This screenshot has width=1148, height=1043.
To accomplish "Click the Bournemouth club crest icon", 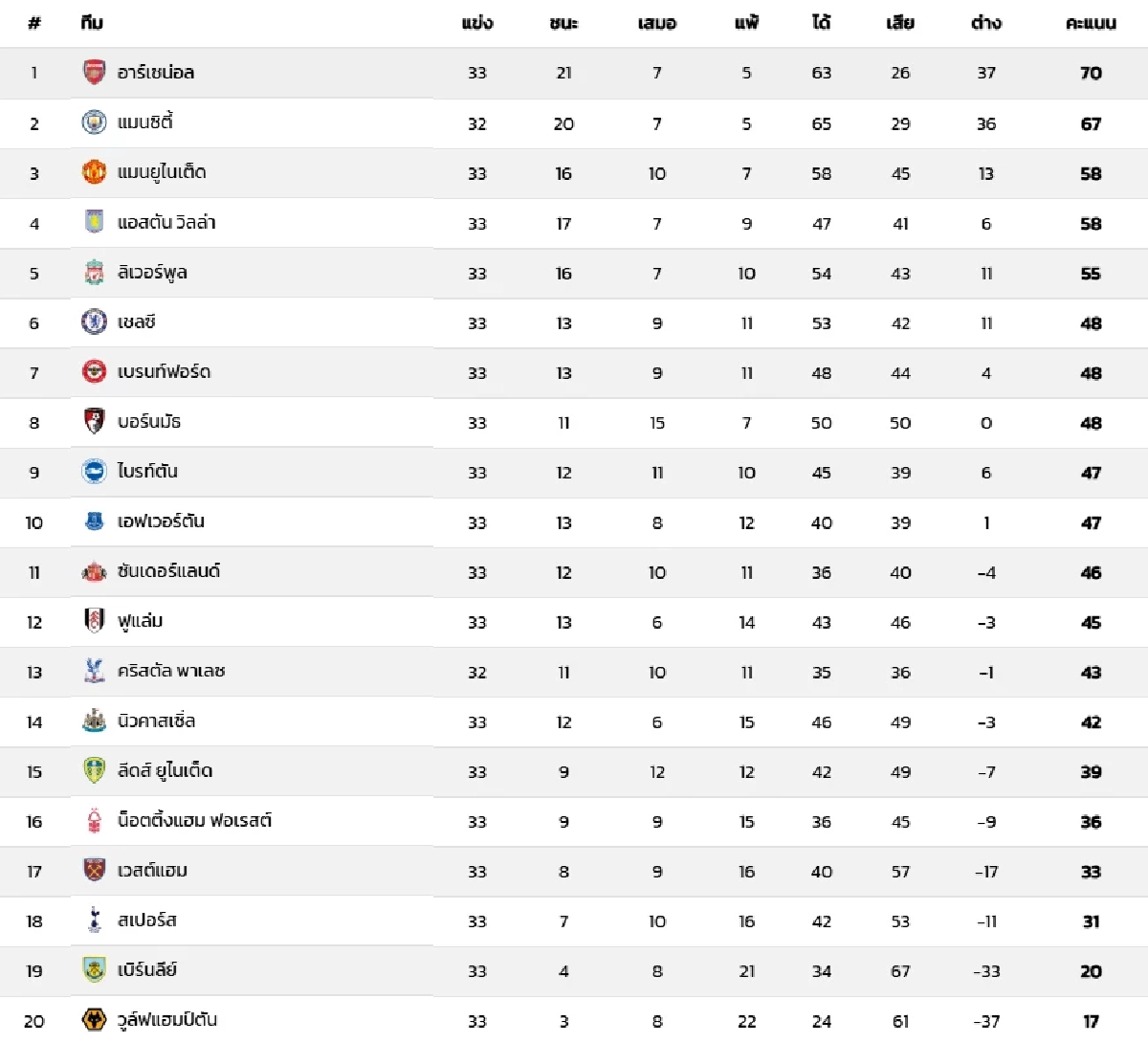I will (x=94, y=422).
